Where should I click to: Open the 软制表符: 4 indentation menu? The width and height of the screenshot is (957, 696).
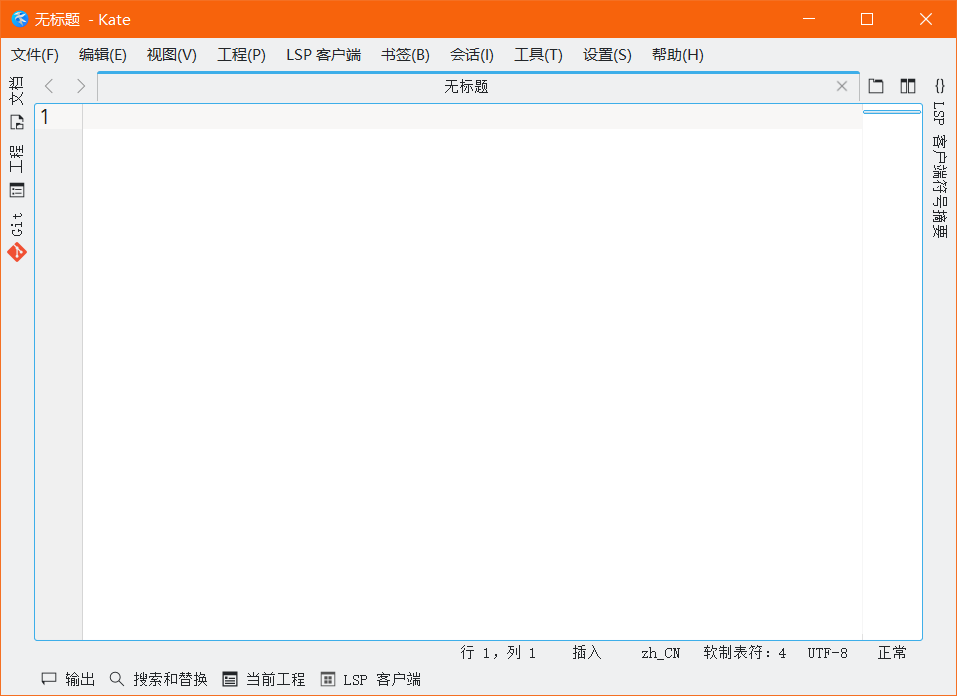coord(744,653)
